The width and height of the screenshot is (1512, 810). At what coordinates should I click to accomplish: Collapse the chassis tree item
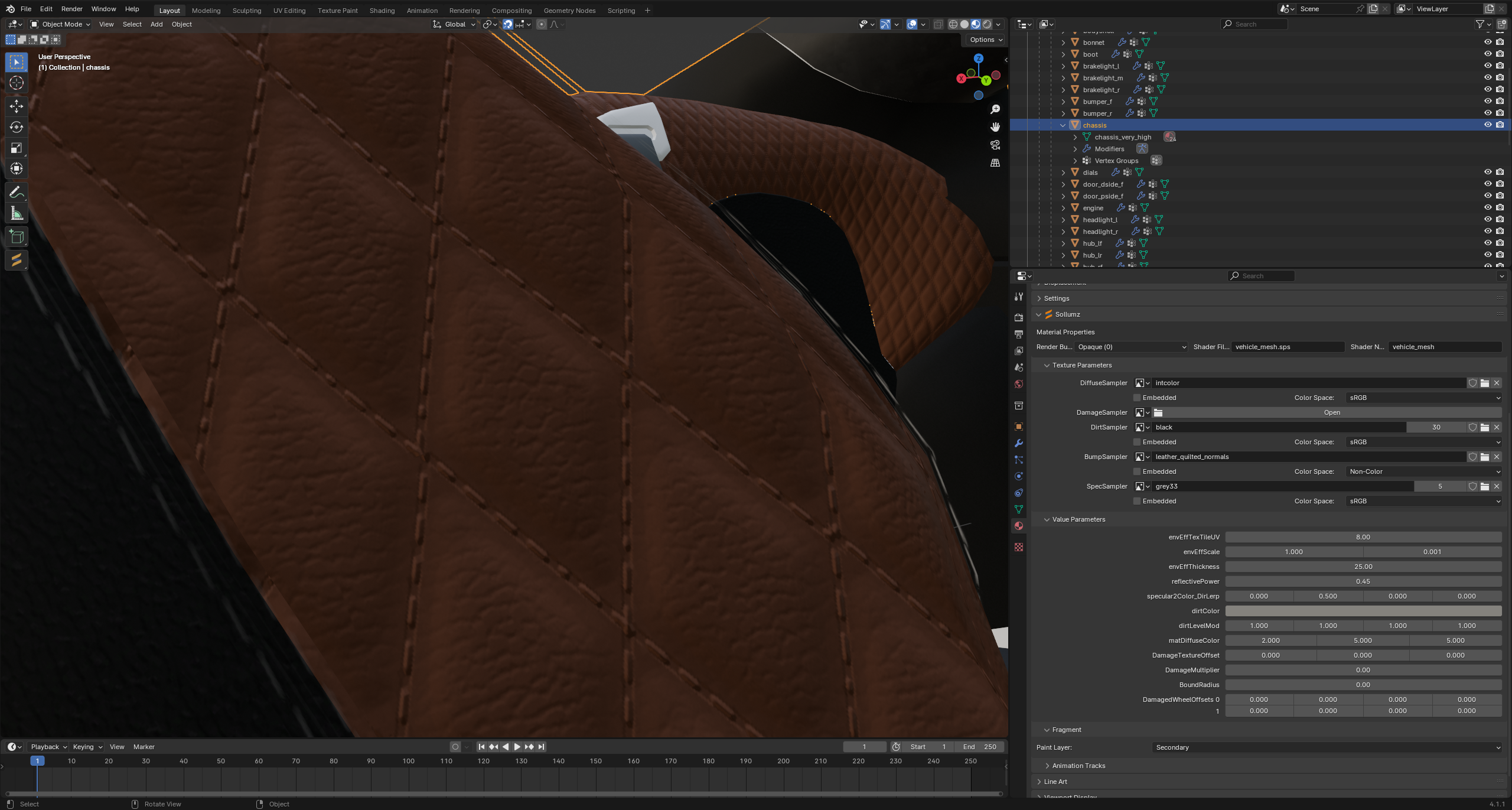pyautogui.click(x=1063, y=125)
